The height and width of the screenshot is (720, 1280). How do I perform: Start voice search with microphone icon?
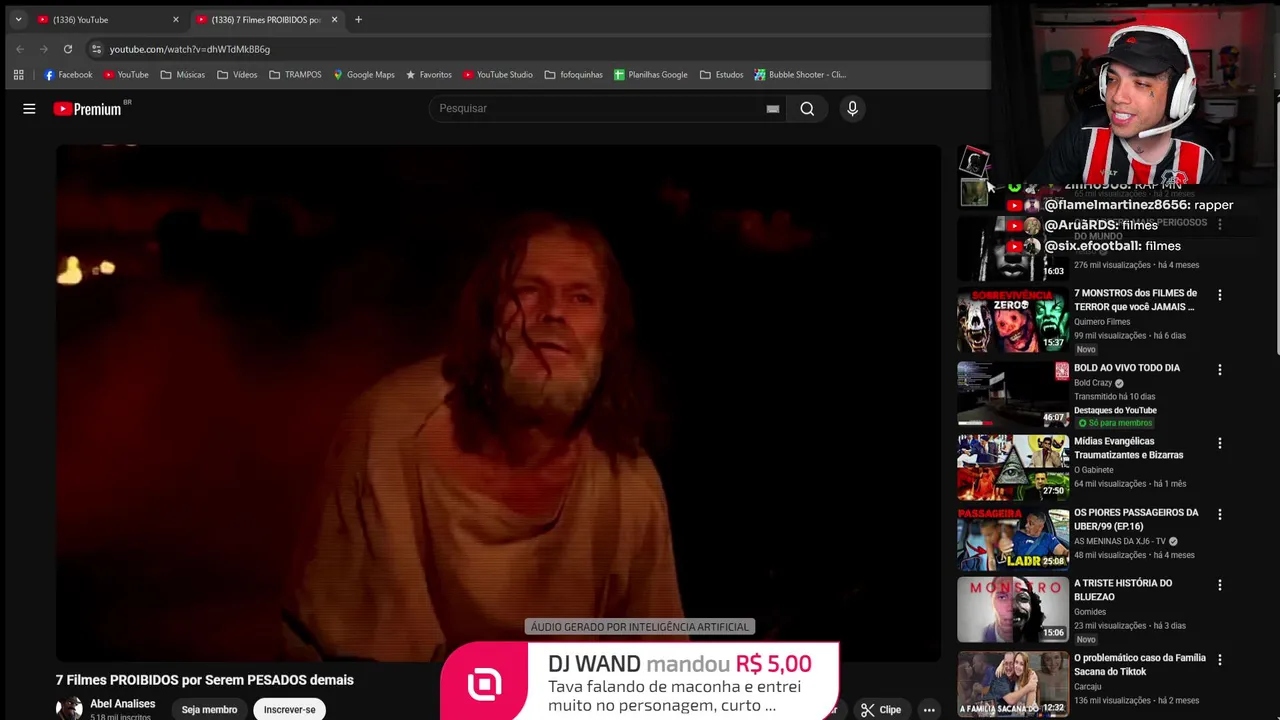tap(852, 109)
